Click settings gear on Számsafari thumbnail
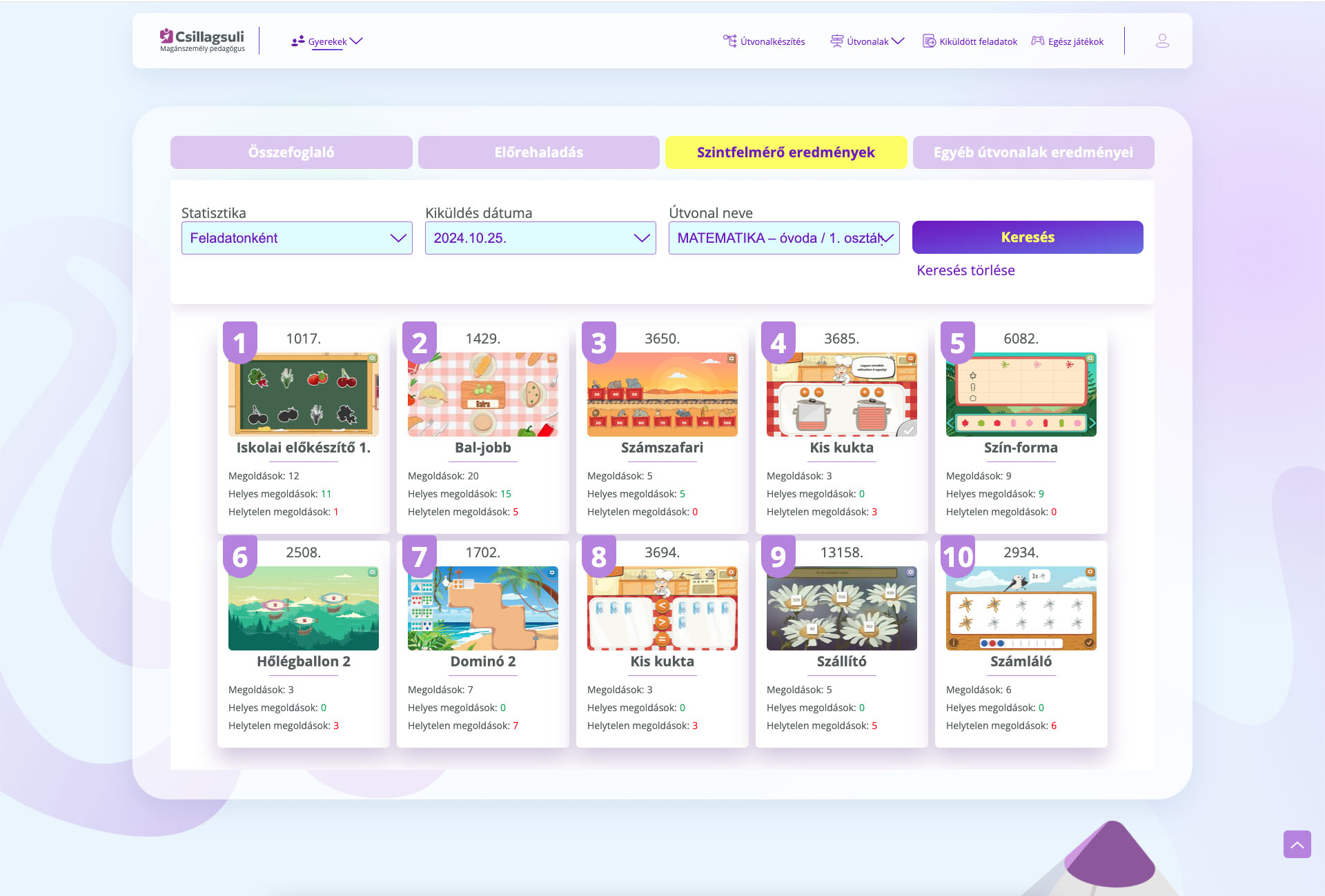This screenshot has height=896, width=1325. pos(732,359)
